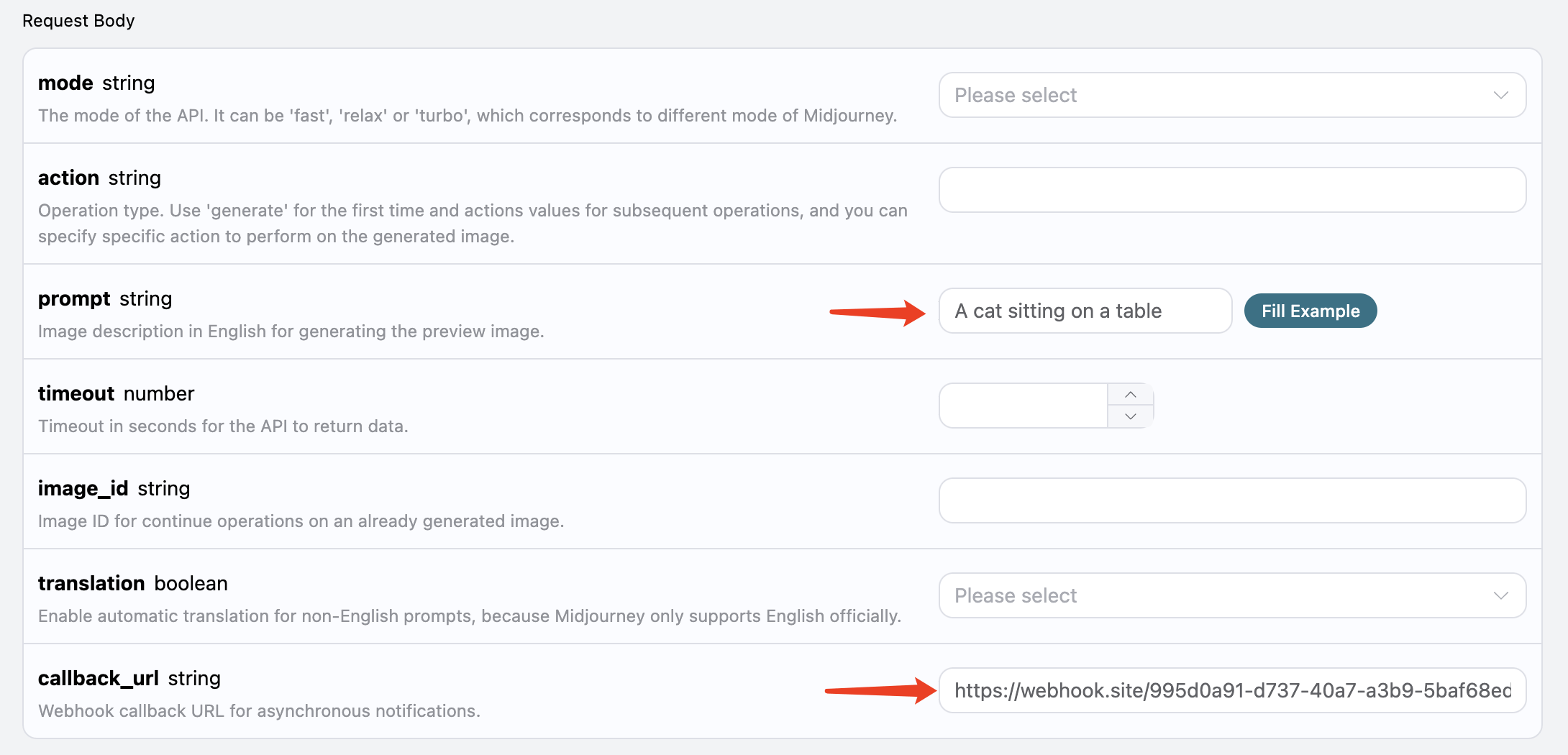
Task: Click the callback_url webhook input field
Action: pyautogui.click(x=1231, y=690)
